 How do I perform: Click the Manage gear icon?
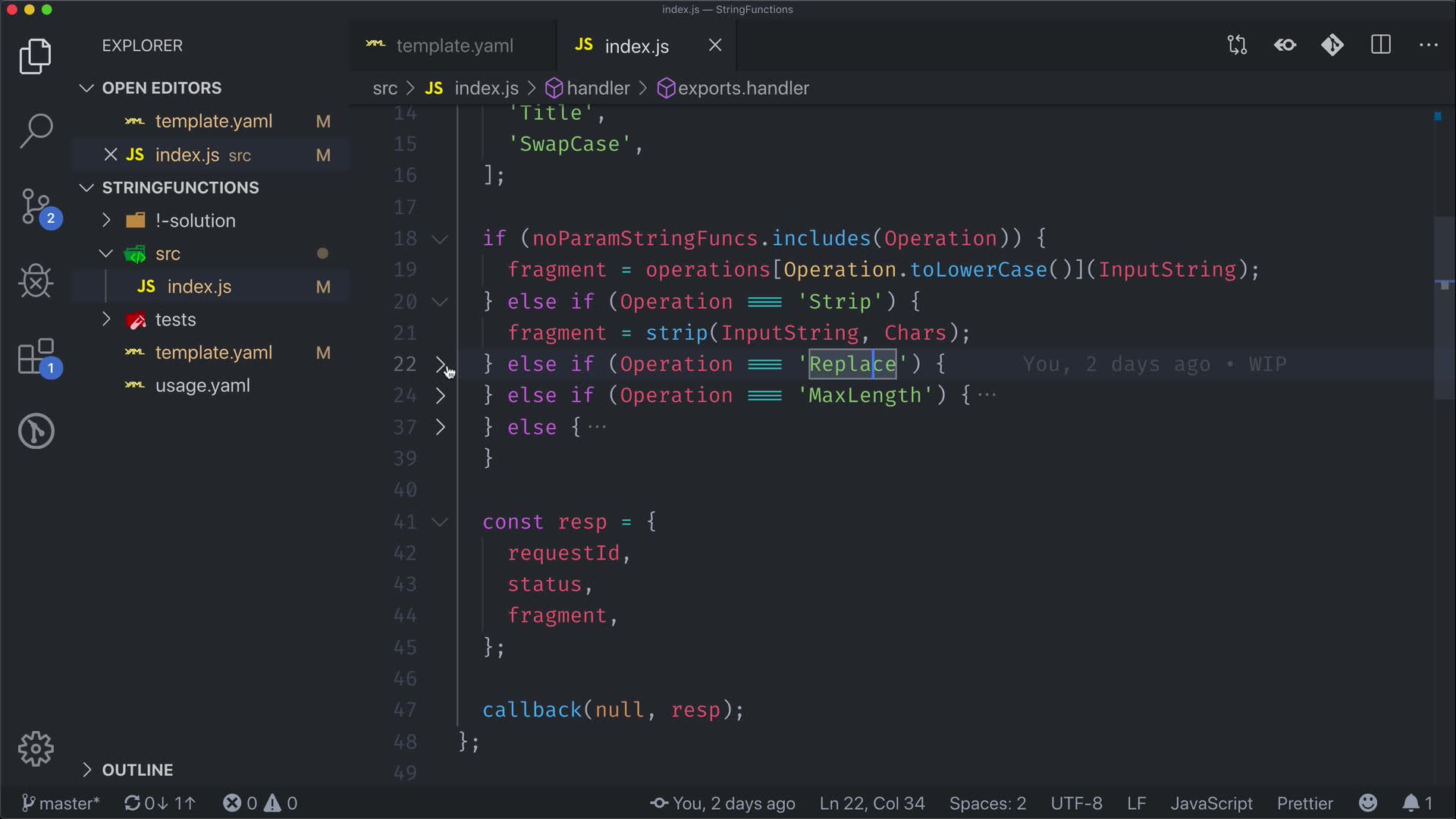[36, 749]
